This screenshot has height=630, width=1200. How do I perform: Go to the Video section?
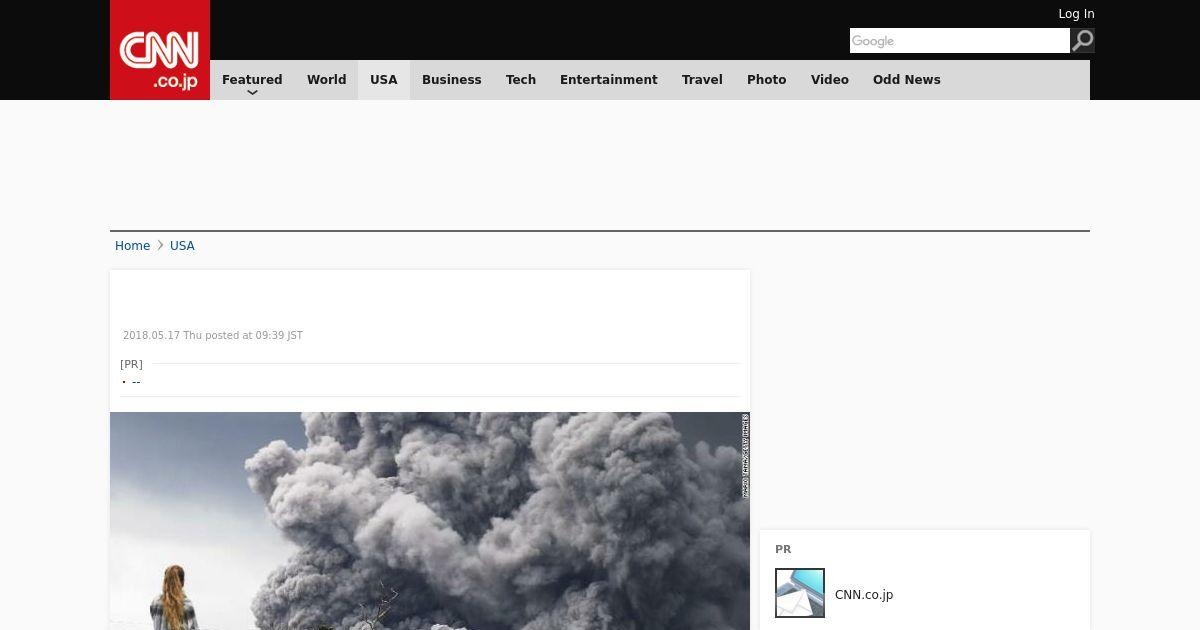point(830,80)
